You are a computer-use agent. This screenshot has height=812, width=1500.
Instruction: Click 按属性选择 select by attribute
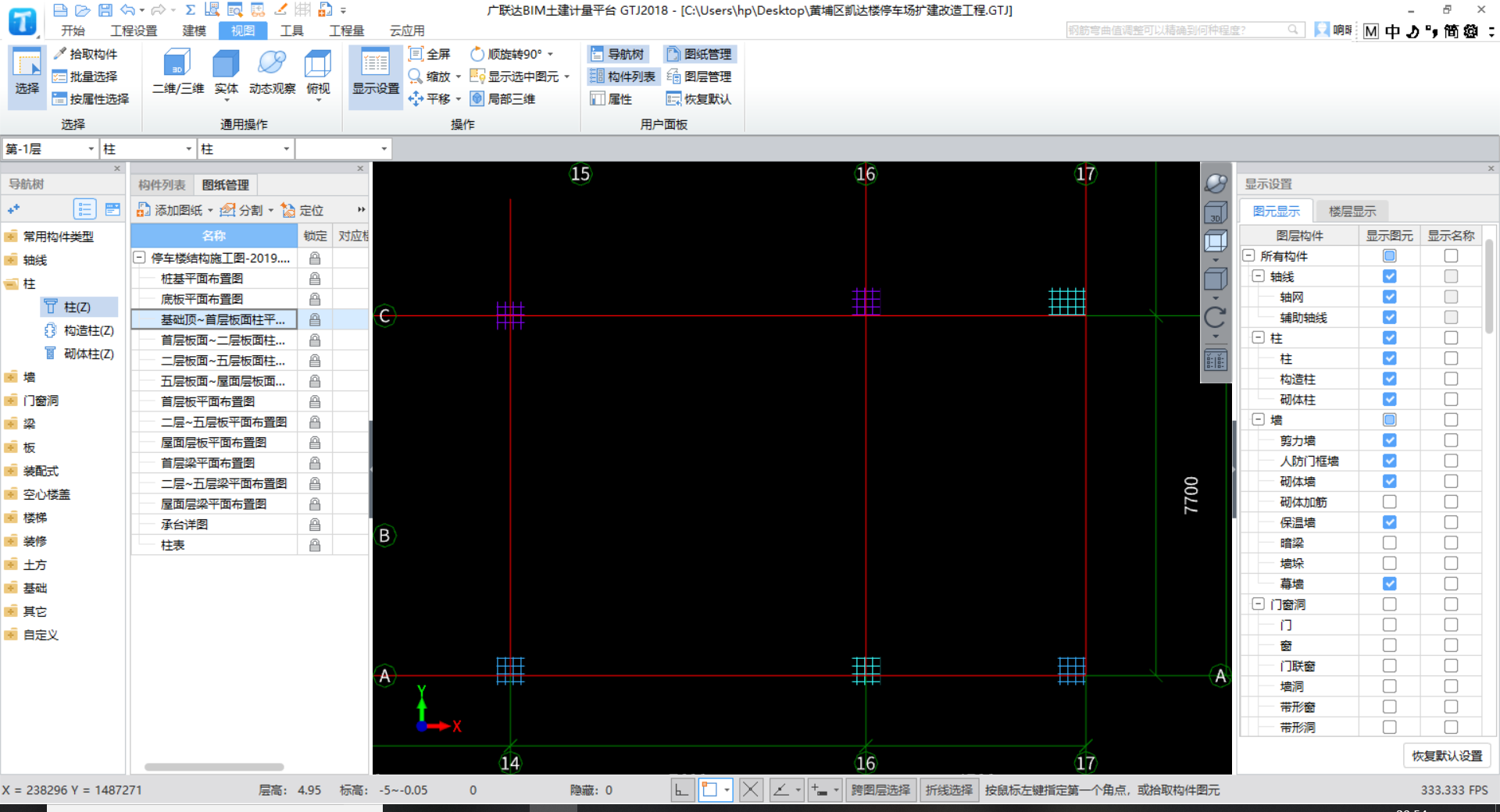click(91, 99)
